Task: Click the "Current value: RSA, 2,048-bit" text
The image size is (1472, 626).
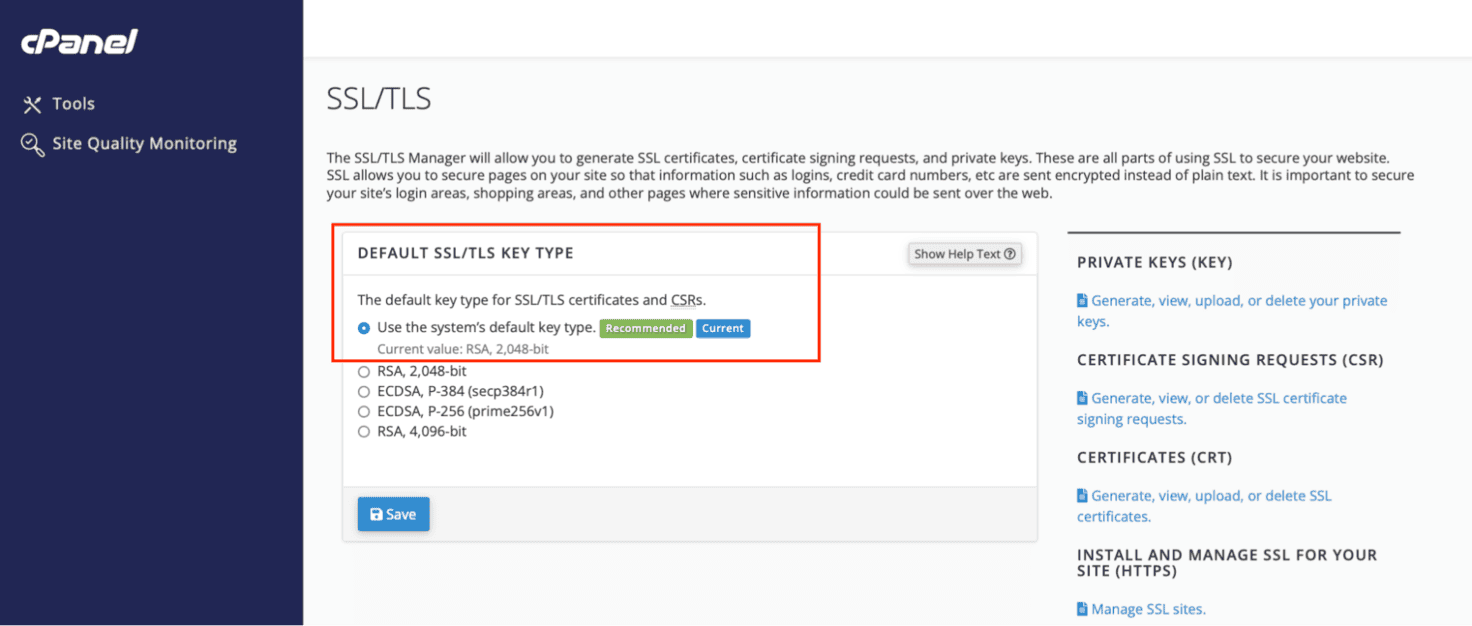Action: 462,349
